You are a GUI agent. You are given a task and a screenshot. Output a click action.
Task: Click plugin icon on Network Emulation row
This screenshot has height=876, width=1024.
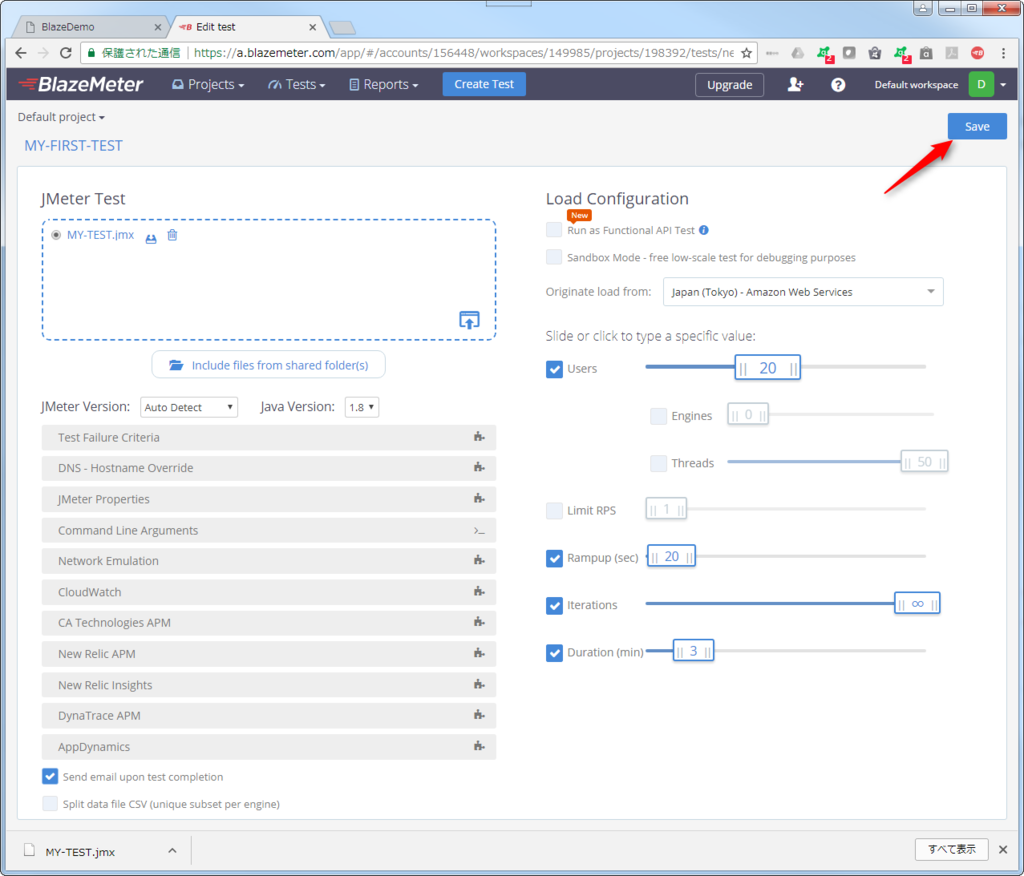coord(479,560)
